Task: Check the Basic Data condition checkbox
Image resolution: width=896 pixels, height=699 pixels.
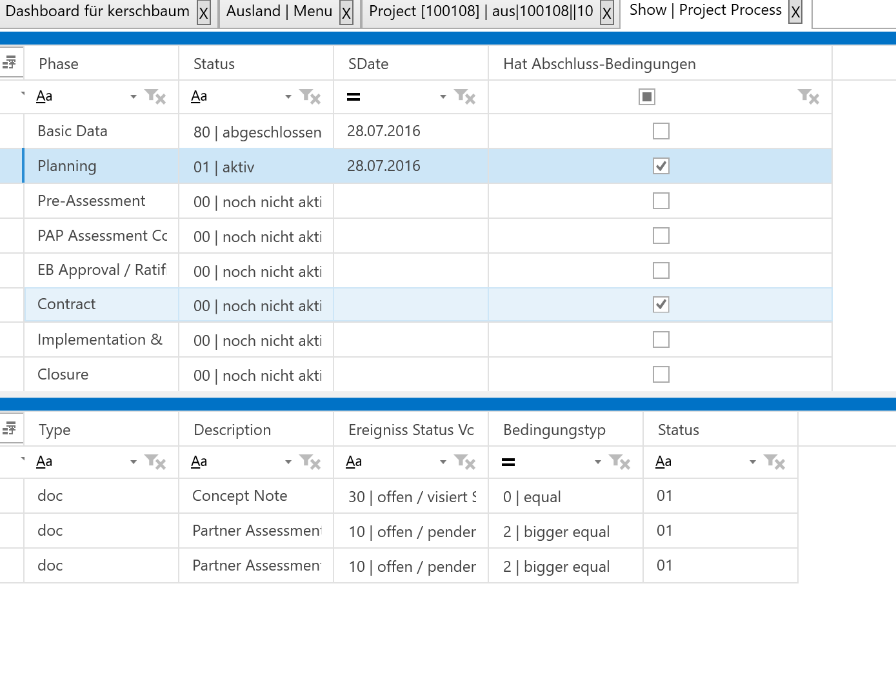Action: click(x=660, y=131)
